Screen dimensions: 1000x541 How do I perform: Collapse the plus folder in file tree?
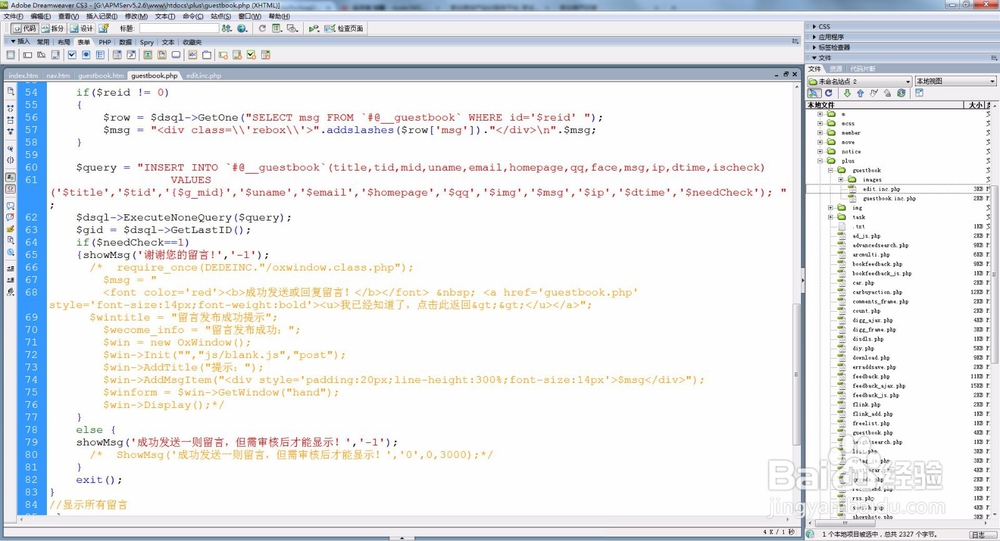pos(820,161)
